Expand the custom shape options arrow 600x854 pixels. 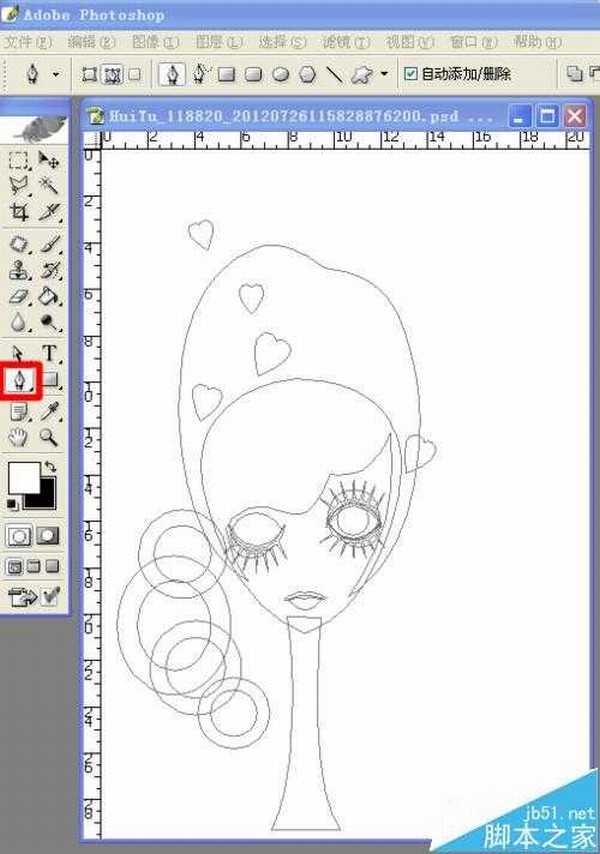(384, 74)
